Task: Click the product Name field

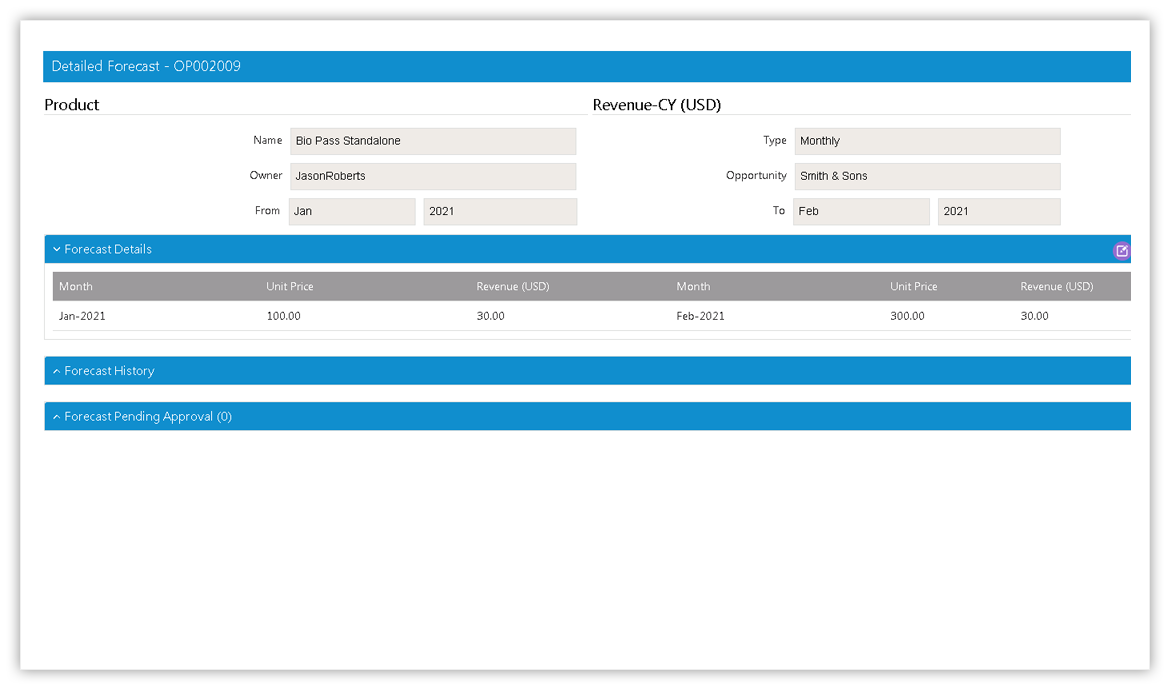Action: [432, 141]
